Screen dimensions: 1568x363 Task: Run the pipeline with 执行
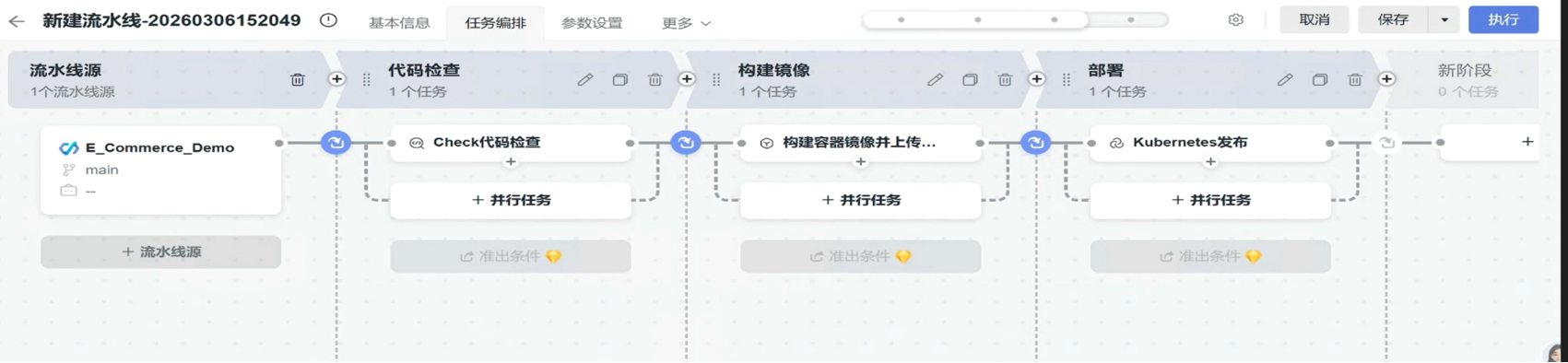[x=1503, y=20]
